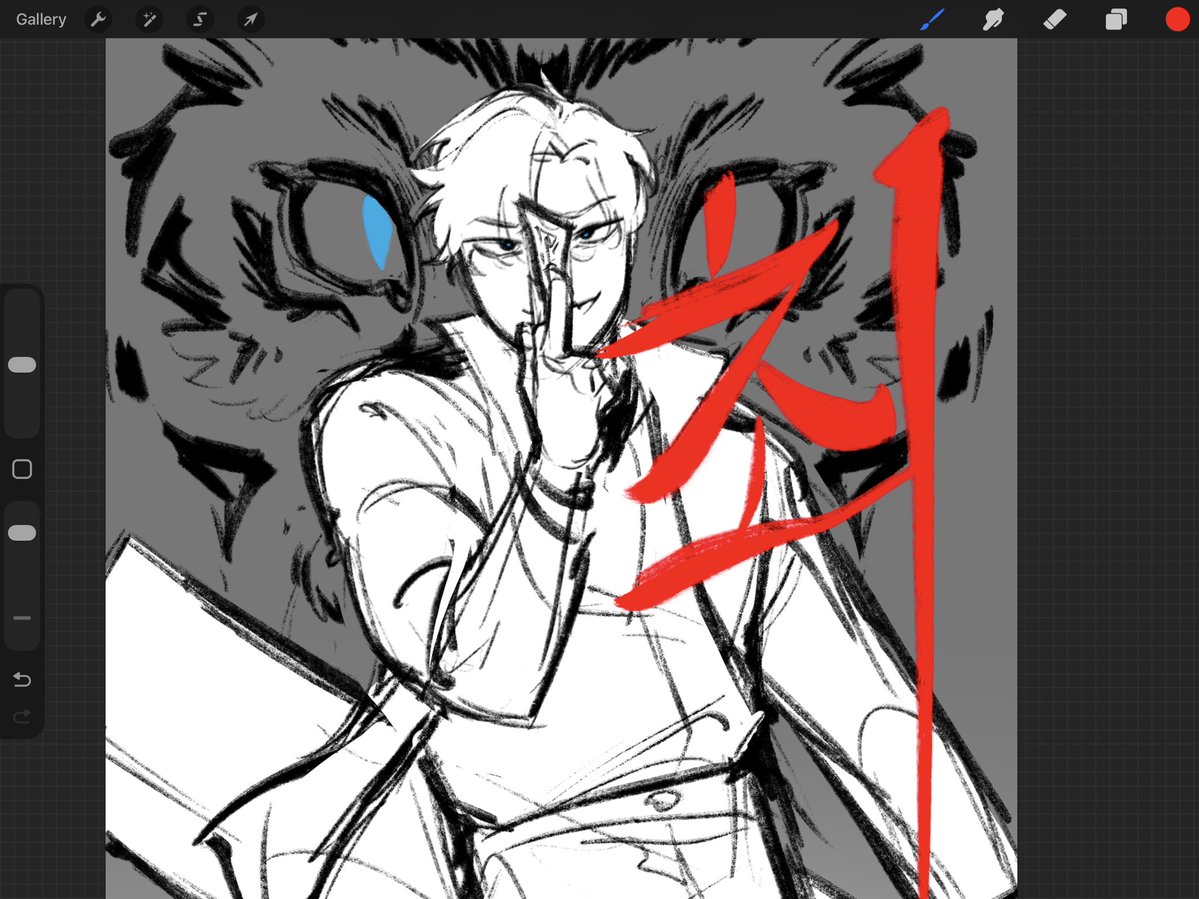The width and height of the screenshot is (1199, 899).
Task: Open the red color picker
Action: (x=1178, y=19)
